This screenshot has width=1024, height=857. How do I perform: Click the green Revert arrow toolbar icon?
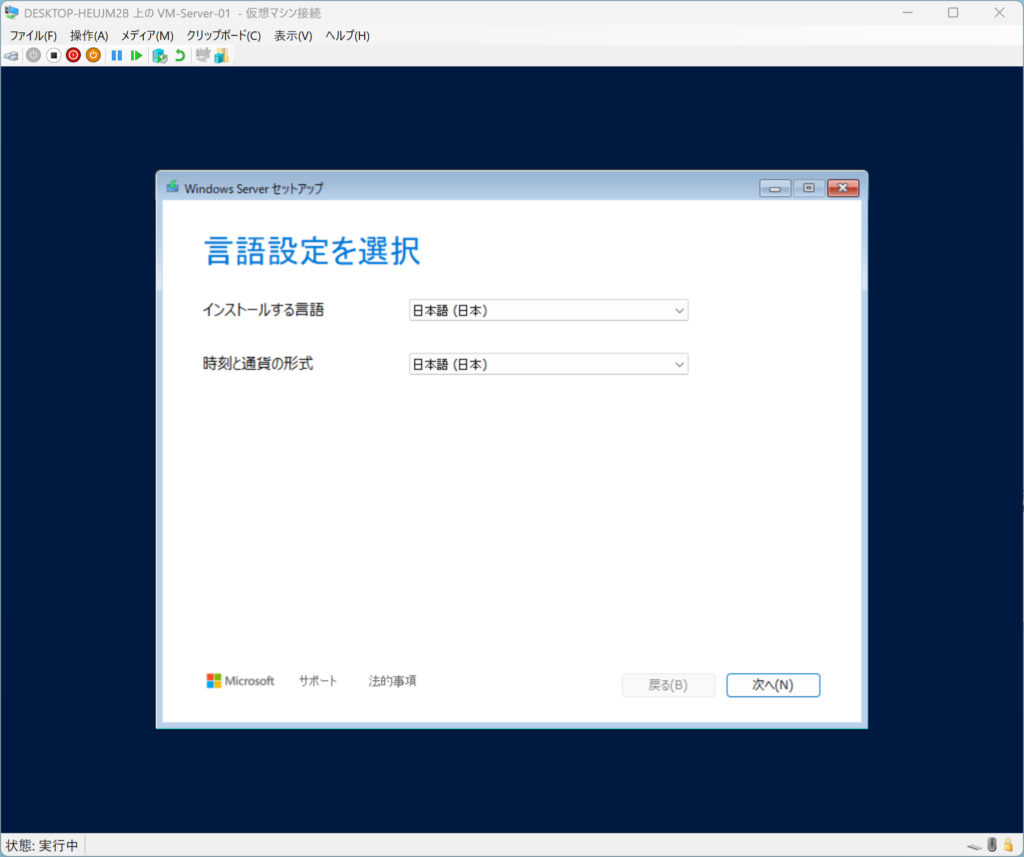click(180, 55)
